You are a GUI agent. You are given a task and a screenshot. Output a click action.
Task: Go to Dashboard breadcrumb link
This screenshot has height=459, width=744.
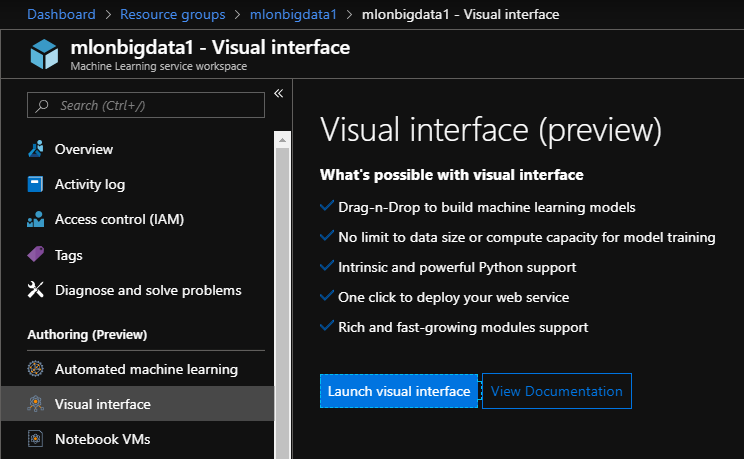coord(61,14)
